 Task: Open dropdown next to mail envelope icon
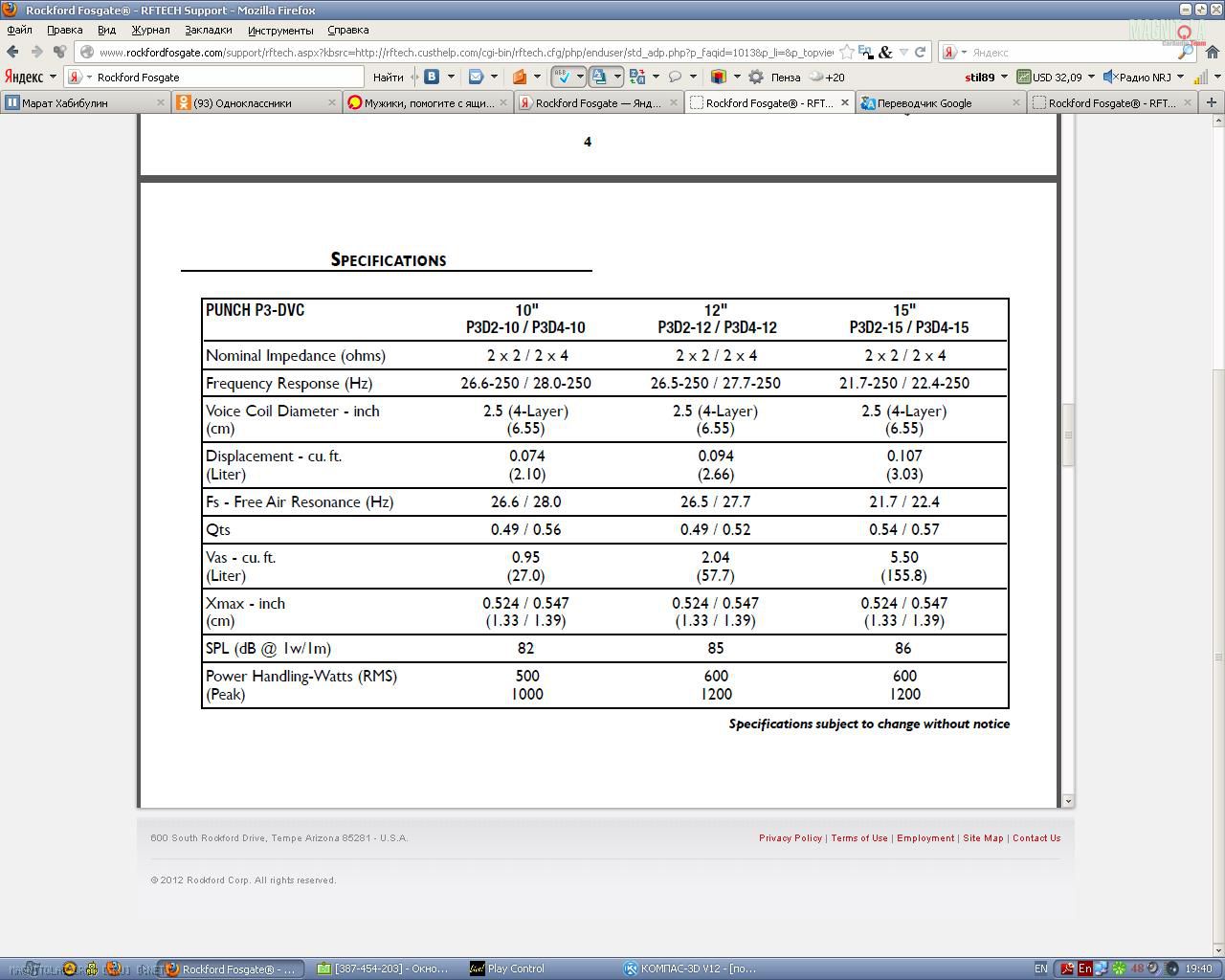[494, 77]
